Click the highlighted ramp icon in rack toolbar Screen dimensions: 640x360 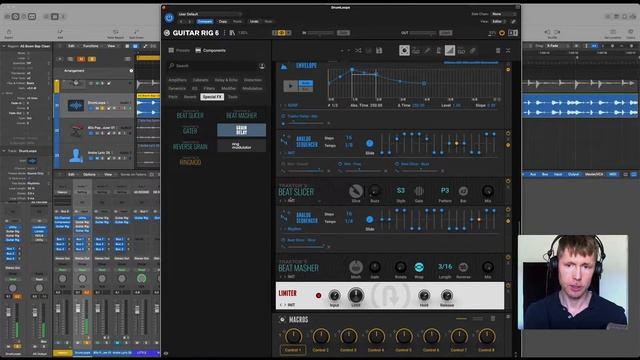click(x=450, y=50)
